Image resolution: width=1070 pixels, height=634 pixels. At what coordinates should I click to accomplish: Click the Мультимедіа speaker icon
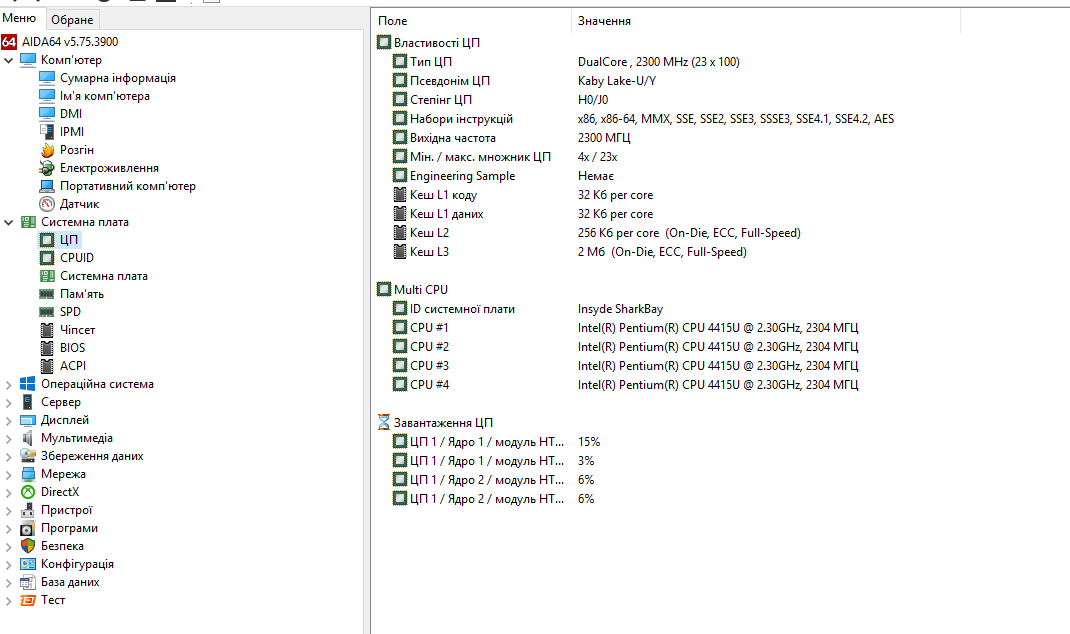(28, 438)
